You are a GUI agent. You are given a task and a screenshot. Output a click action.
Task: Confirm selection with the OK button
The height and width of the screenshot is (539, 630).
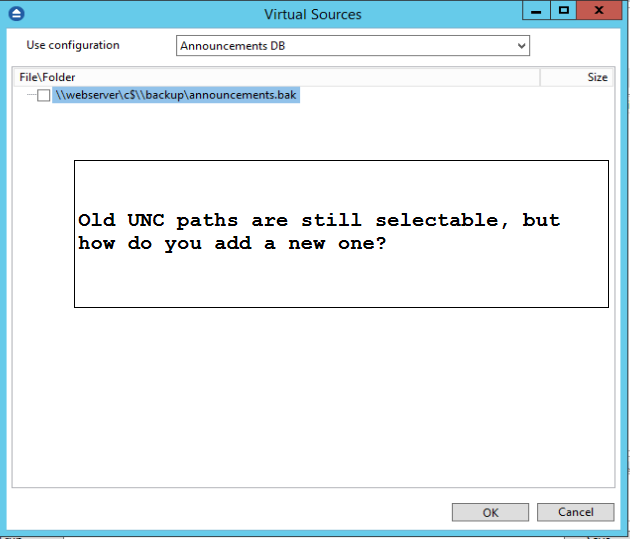coord(490,512)
